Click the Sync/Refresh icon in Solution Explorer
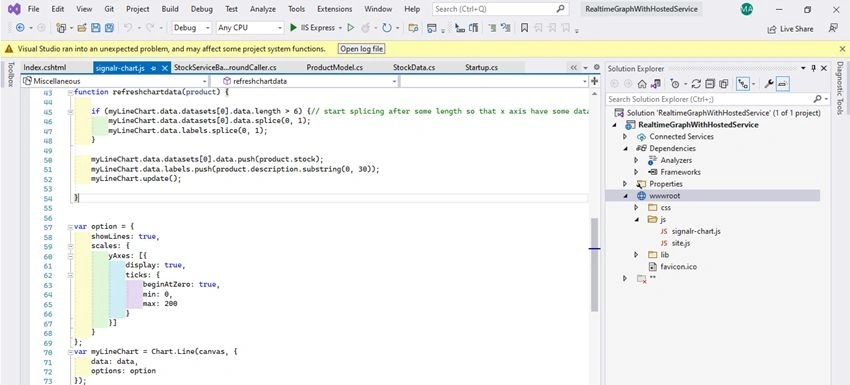 pyautogui.click(x=697, y=84)
